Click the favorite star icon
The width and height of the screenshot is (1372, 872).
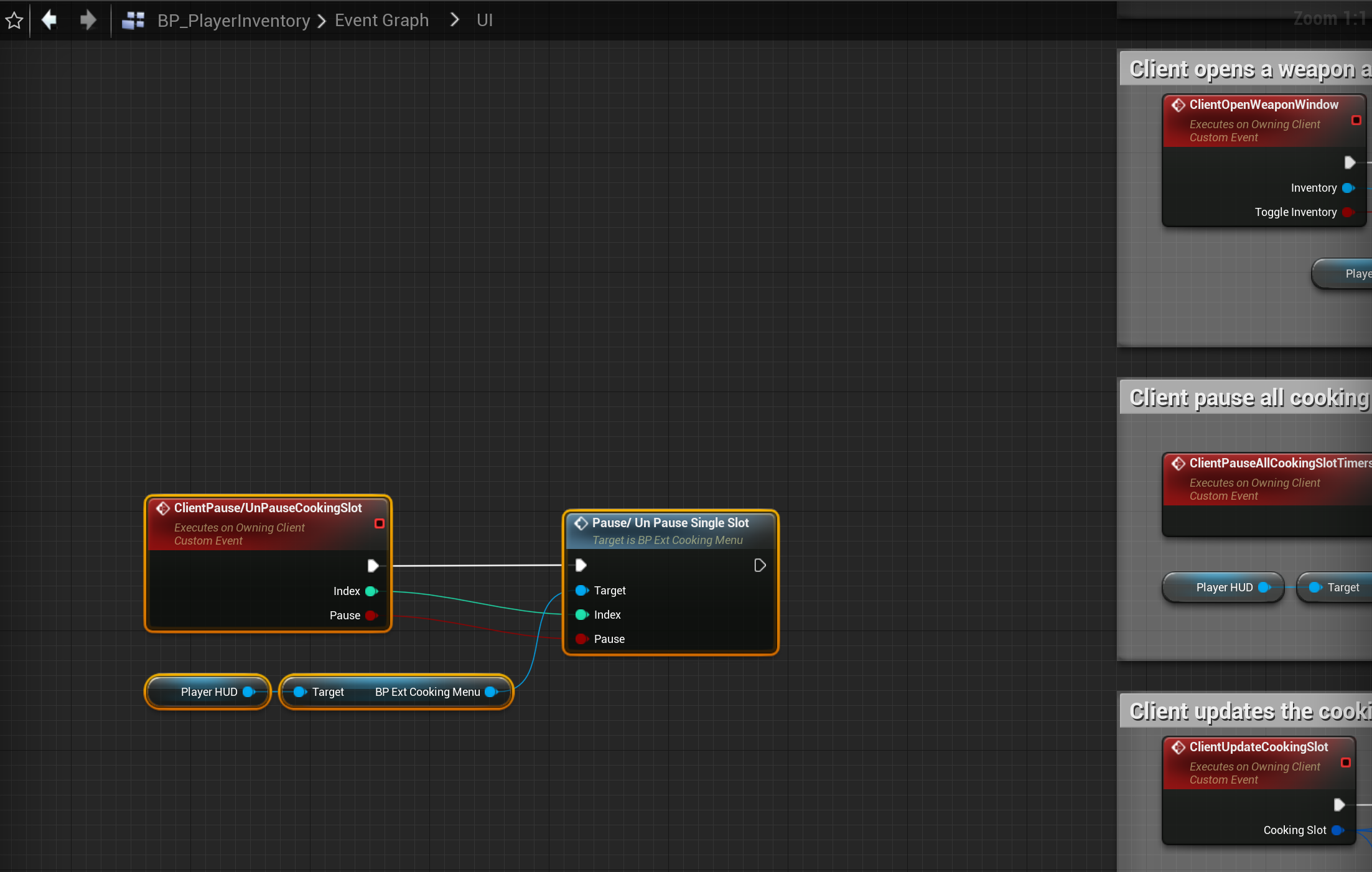pyautogui.click(x=14, y=21)
